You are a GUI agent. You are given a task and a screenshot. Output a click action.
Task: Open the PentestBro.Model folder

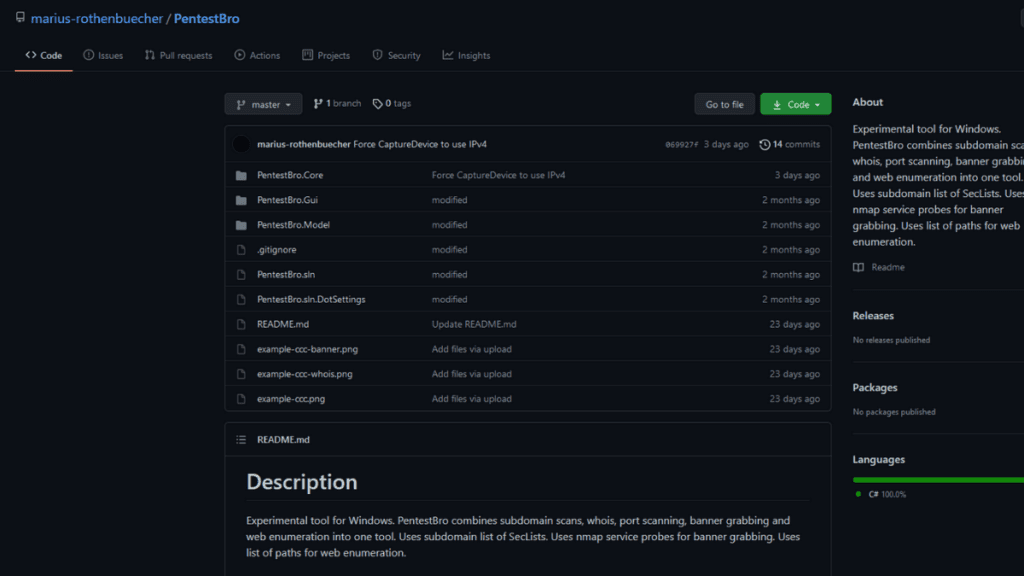(293, 225)
